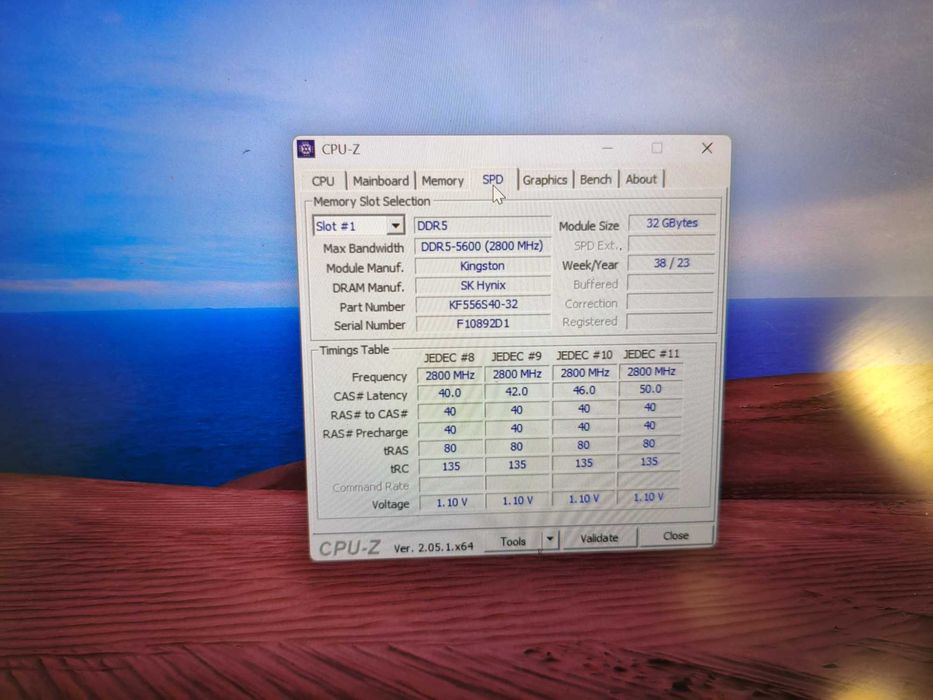Click the JEDEC #10 column header
The width and height of the screenshot is (933, 700).
coord(584,355)
